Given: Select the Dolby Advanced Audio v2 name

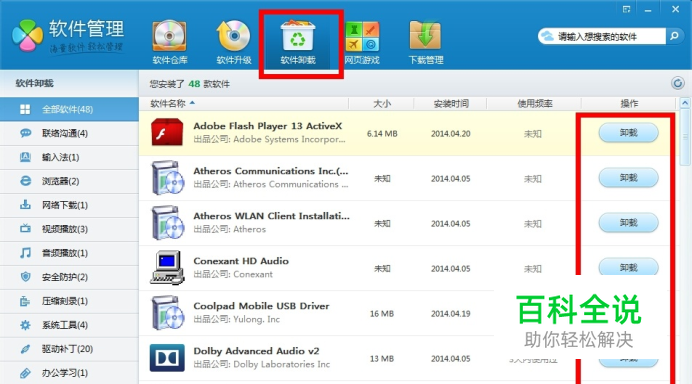Looking at the screenshot, I should (x=256, y=351).
